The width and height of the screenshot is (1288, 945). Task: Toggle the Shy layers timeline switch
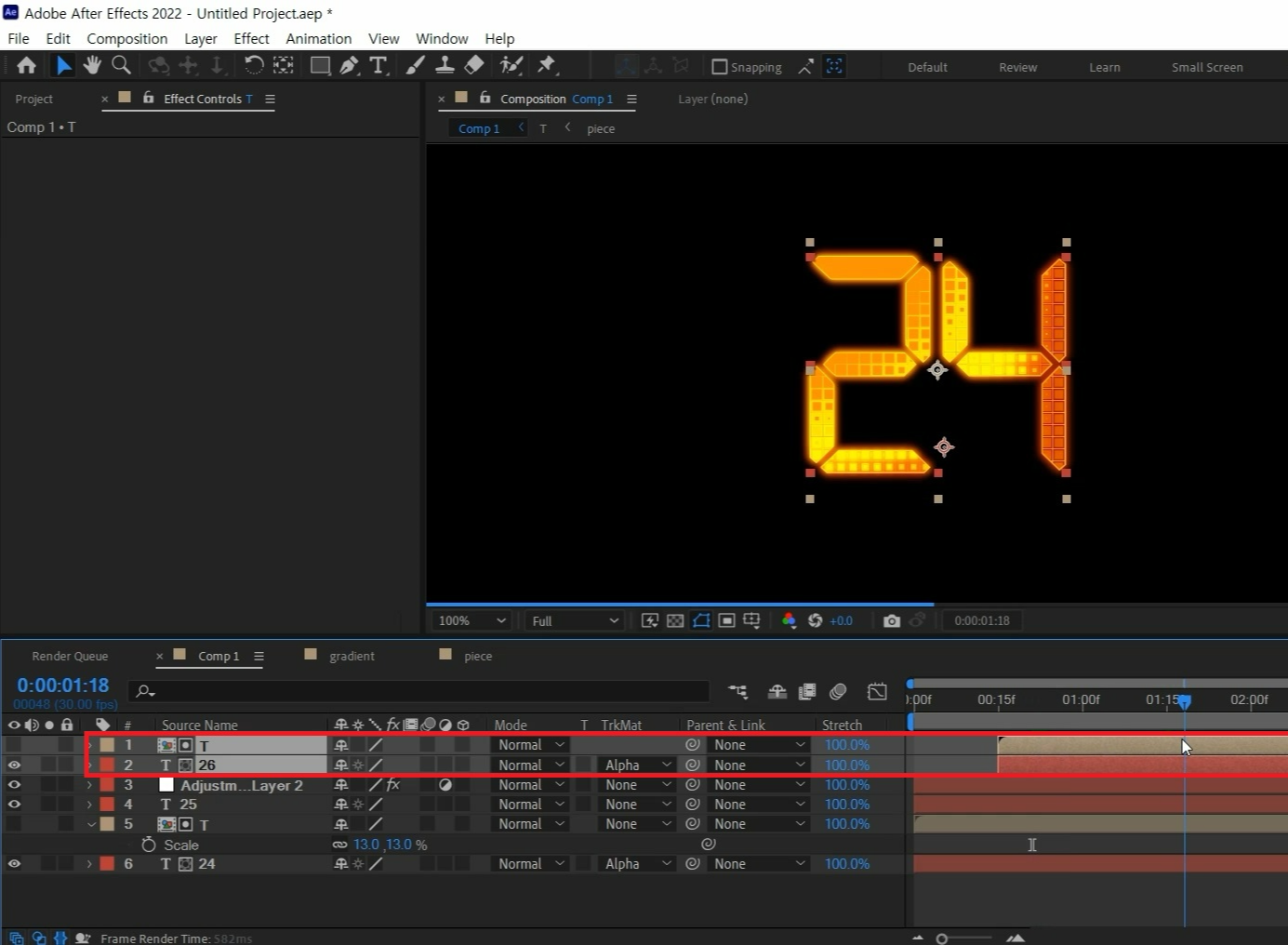click(x=777, y=691)
